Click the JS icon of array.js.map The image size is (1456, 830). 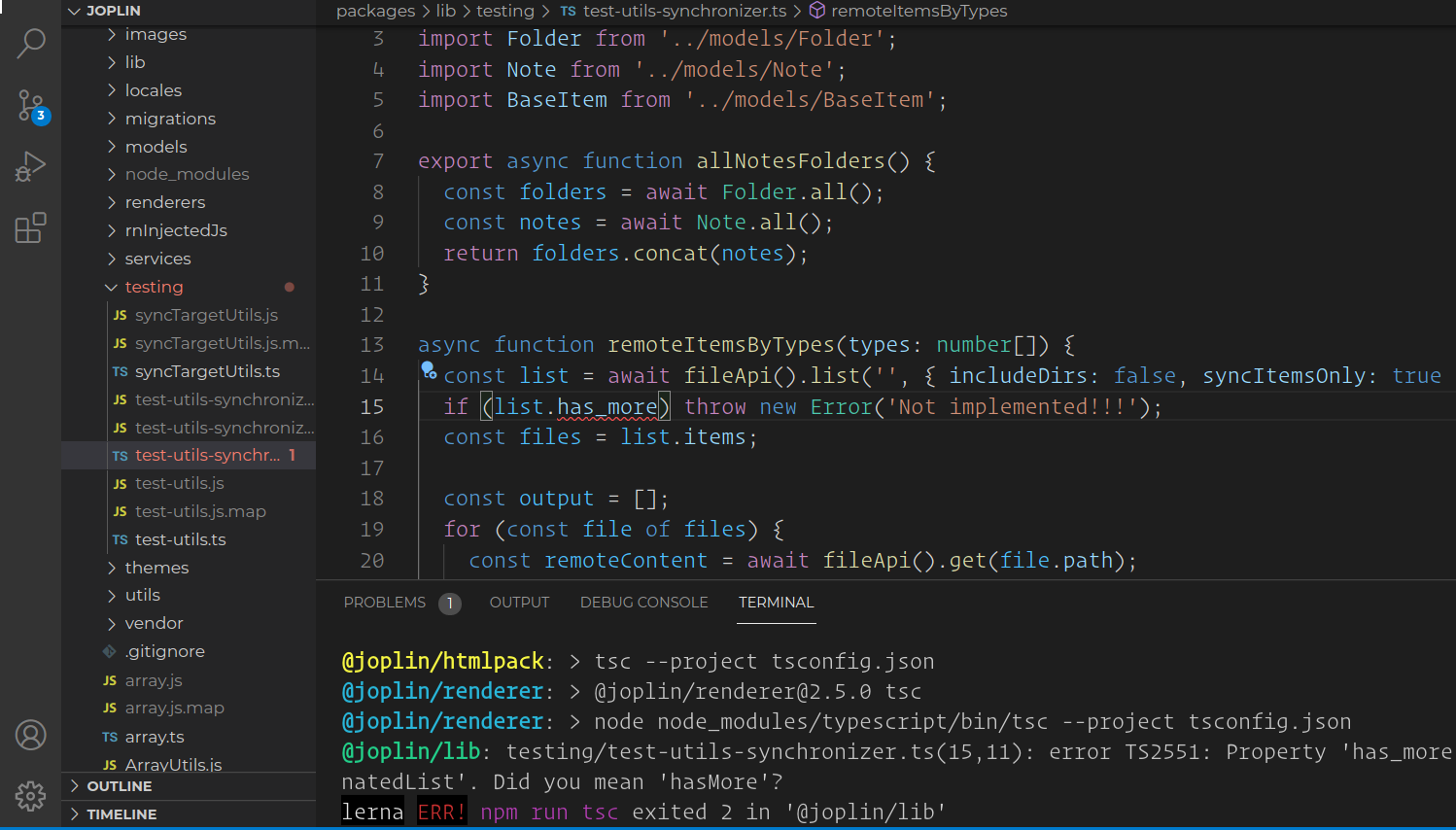click(110, 709)
